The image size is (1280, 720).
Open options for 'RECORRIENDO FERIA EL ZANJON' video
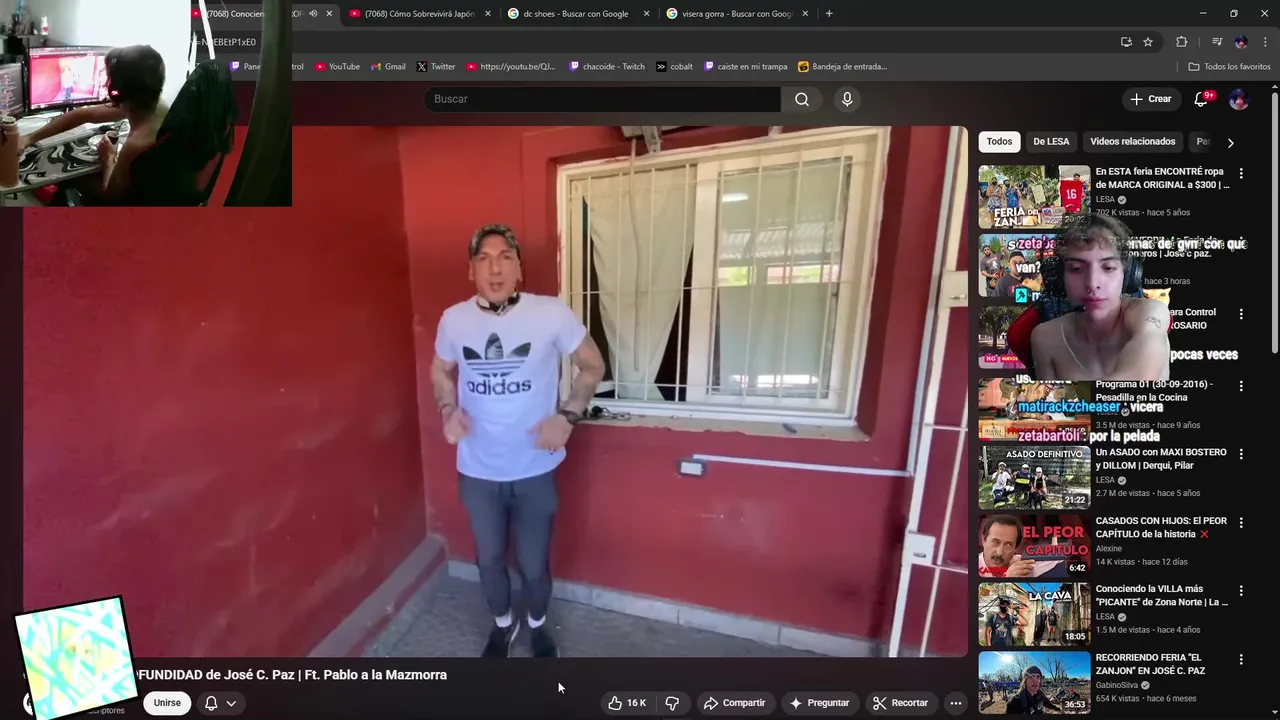coord(1241,660)
